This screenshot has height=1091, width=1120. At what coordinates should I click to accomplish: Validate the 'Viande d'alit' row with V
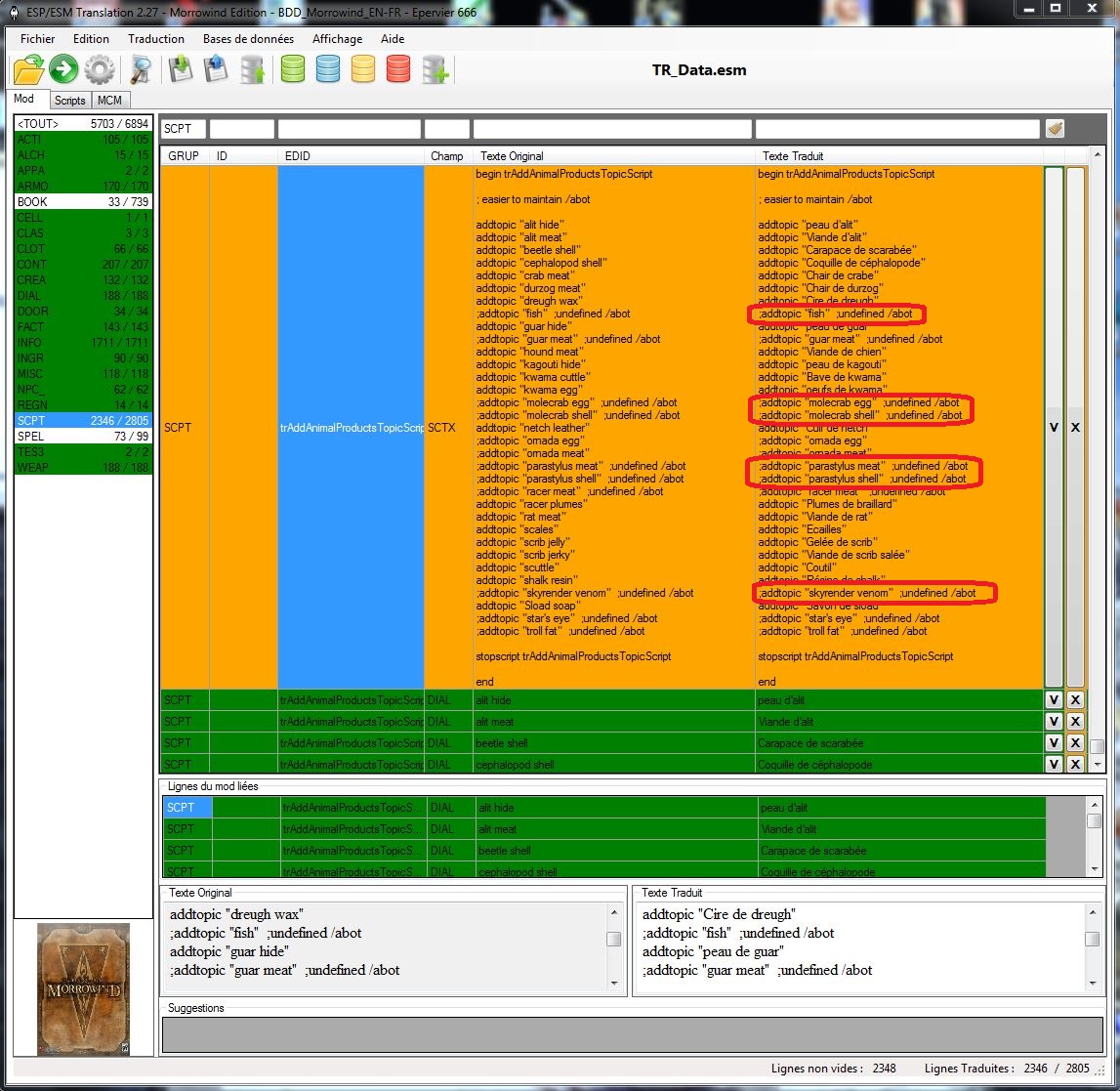tap(1054, 722)
